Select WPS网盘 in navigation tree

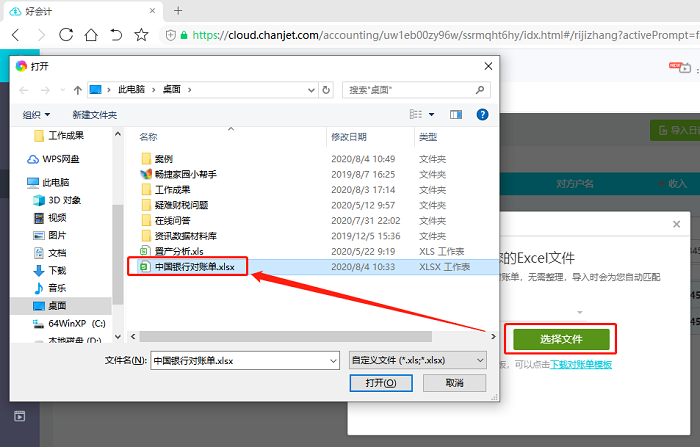pyautogui.click(x=54, y=159)
